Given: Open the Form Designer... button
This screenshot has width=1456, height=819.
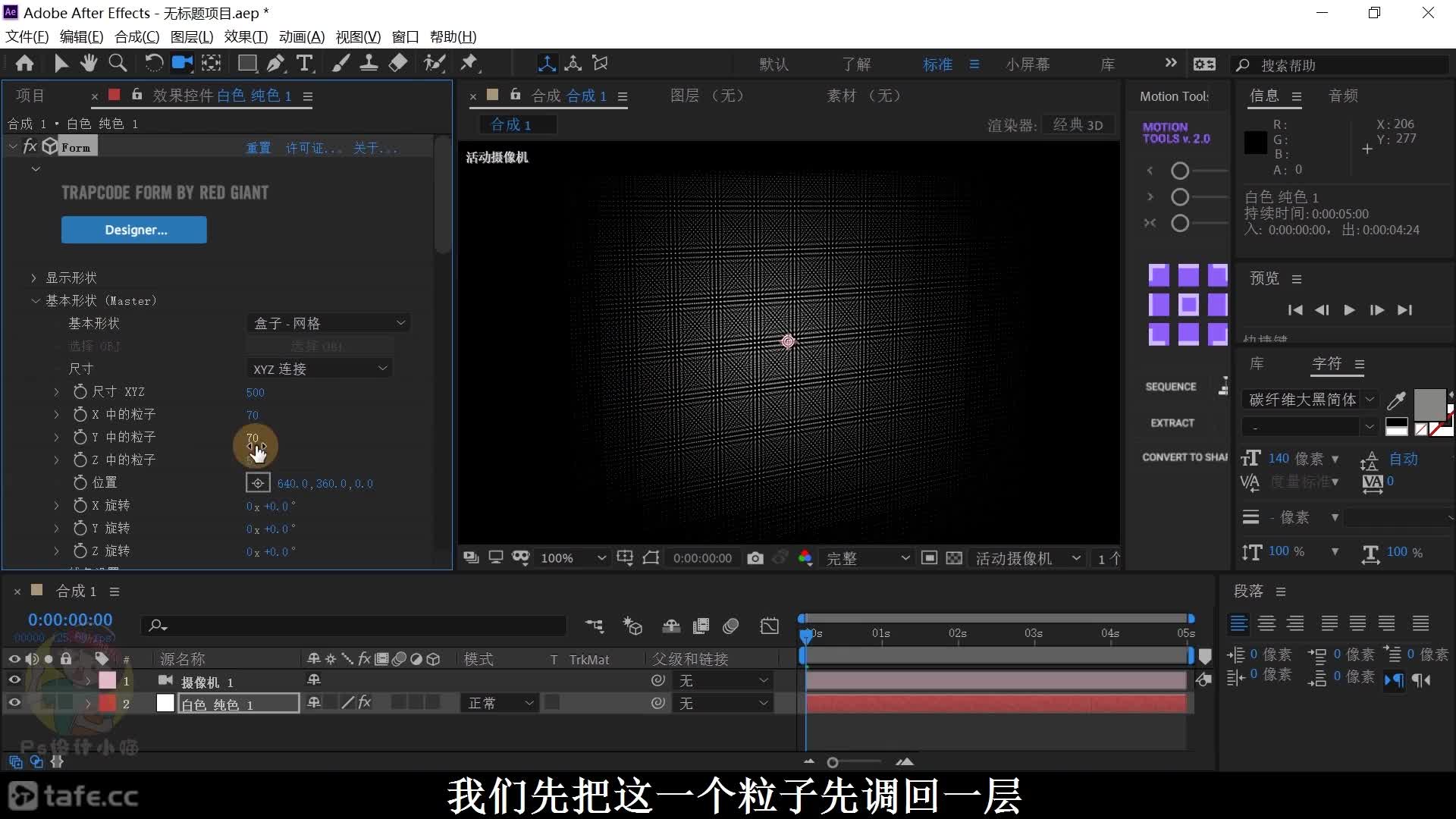Looking at the screenshot, I should point(134,230).
